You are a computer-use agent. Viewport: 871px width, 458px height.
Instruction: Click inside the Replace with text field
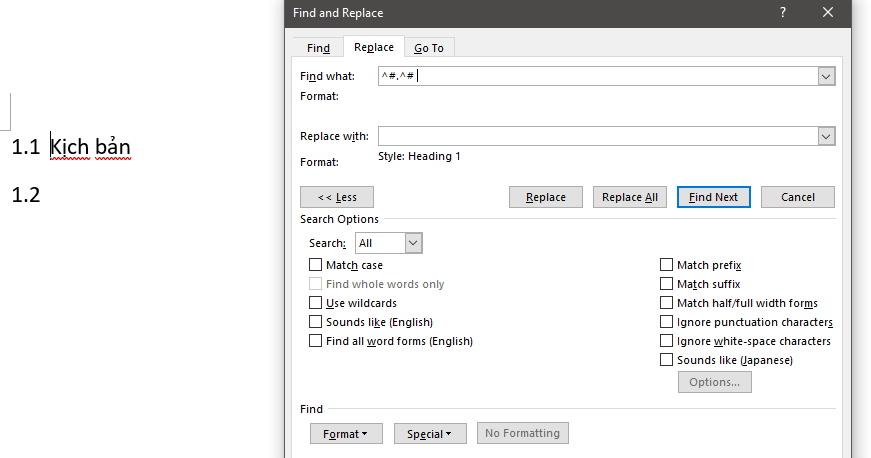597,136
